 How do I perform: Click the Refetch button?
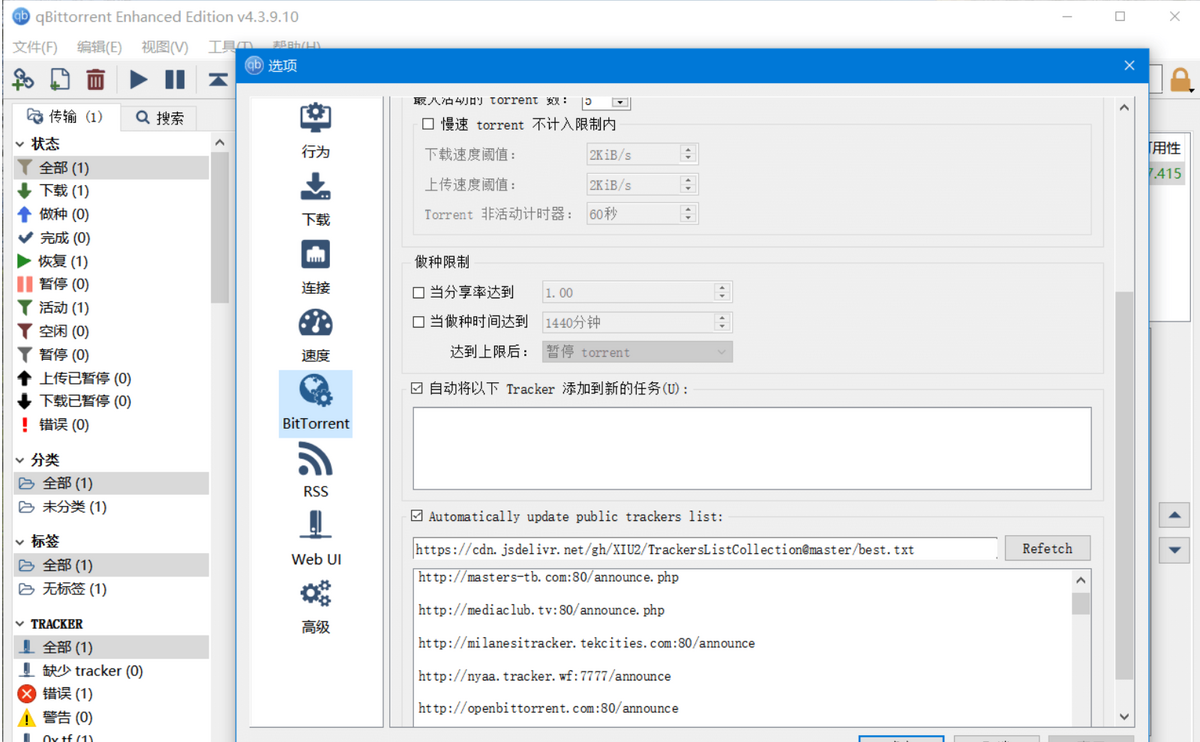coord(1047,548)
